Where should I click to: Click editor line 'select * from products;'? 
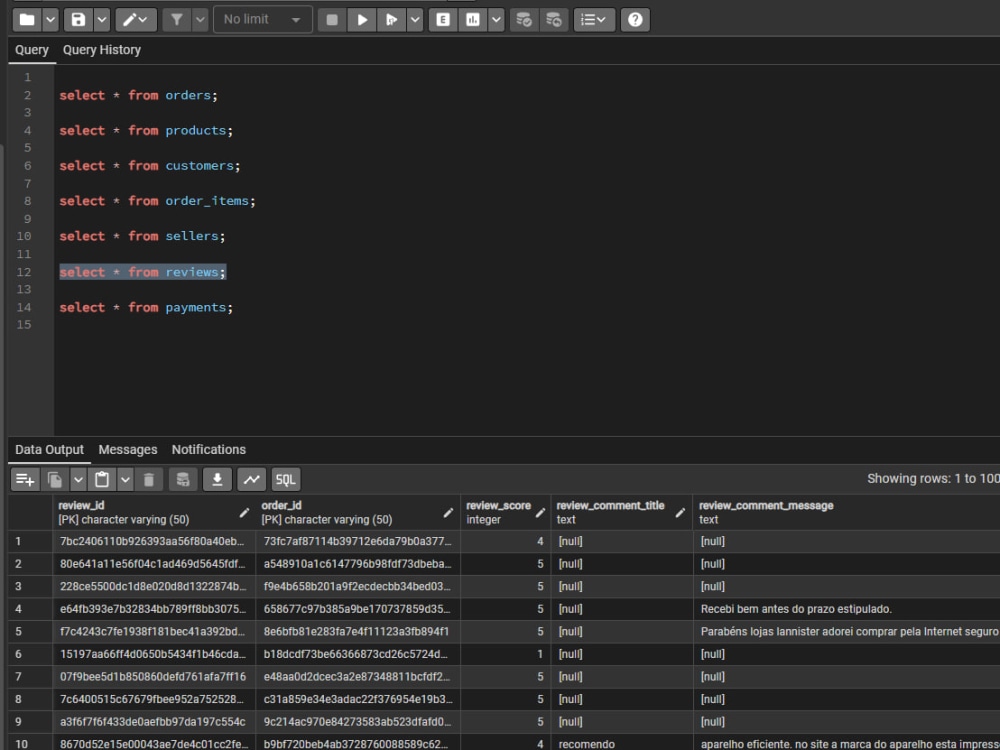click(x=146, y=130)
